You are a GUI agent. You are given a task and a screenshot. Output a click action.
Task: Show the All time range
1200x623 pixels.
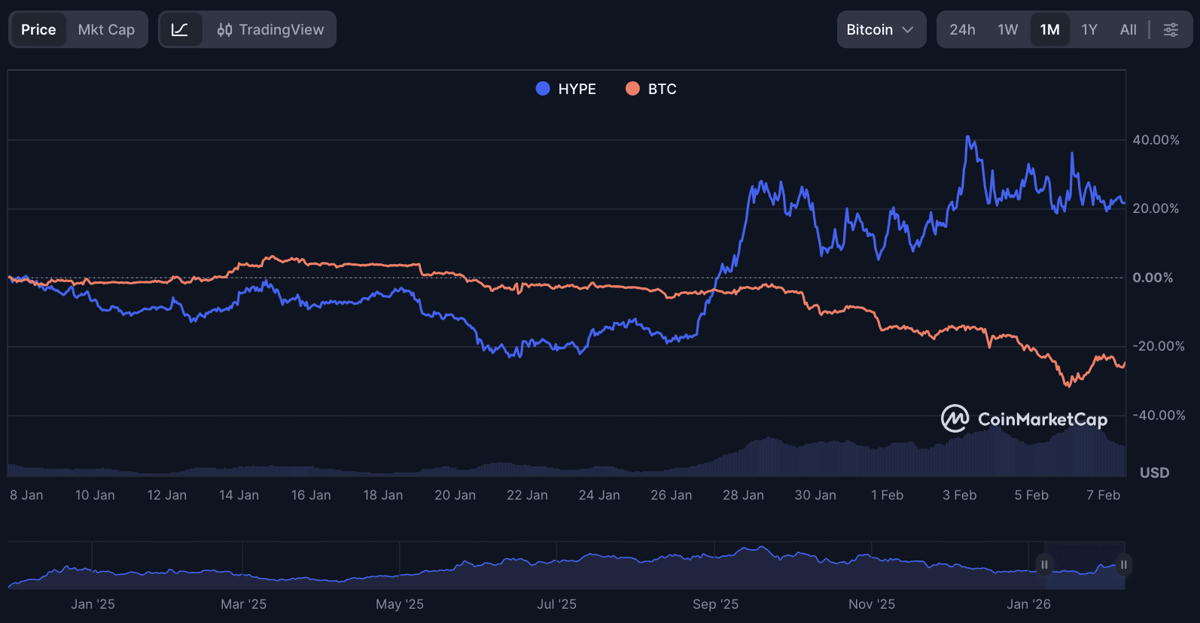pyautogui.click(x=1128, y=30)
